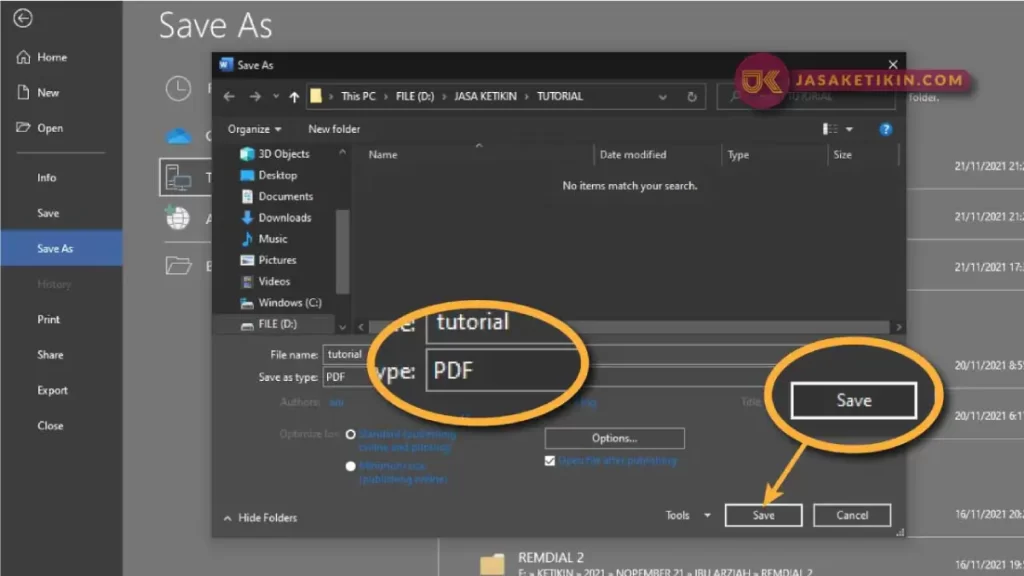This screenshot has height=576, width=1024.
Task: Click the Add a Place globe icon
Action: (x=178, y=217)
